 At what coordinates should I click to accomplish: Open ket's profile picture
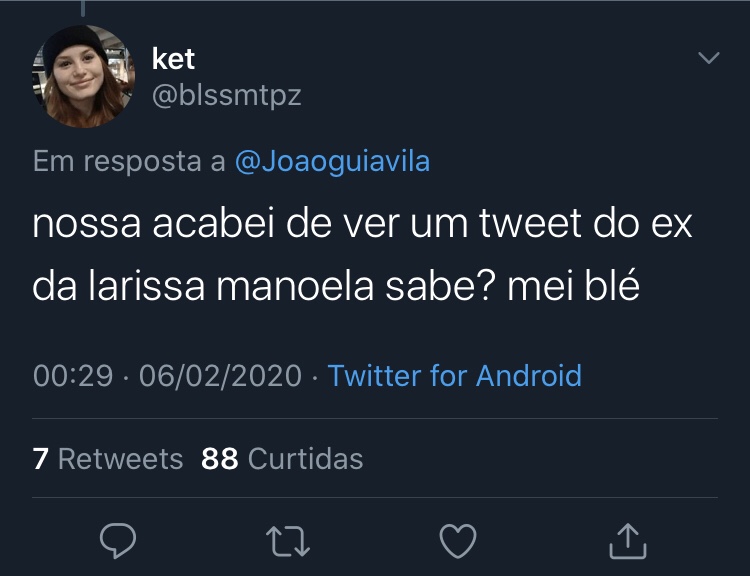83,76
